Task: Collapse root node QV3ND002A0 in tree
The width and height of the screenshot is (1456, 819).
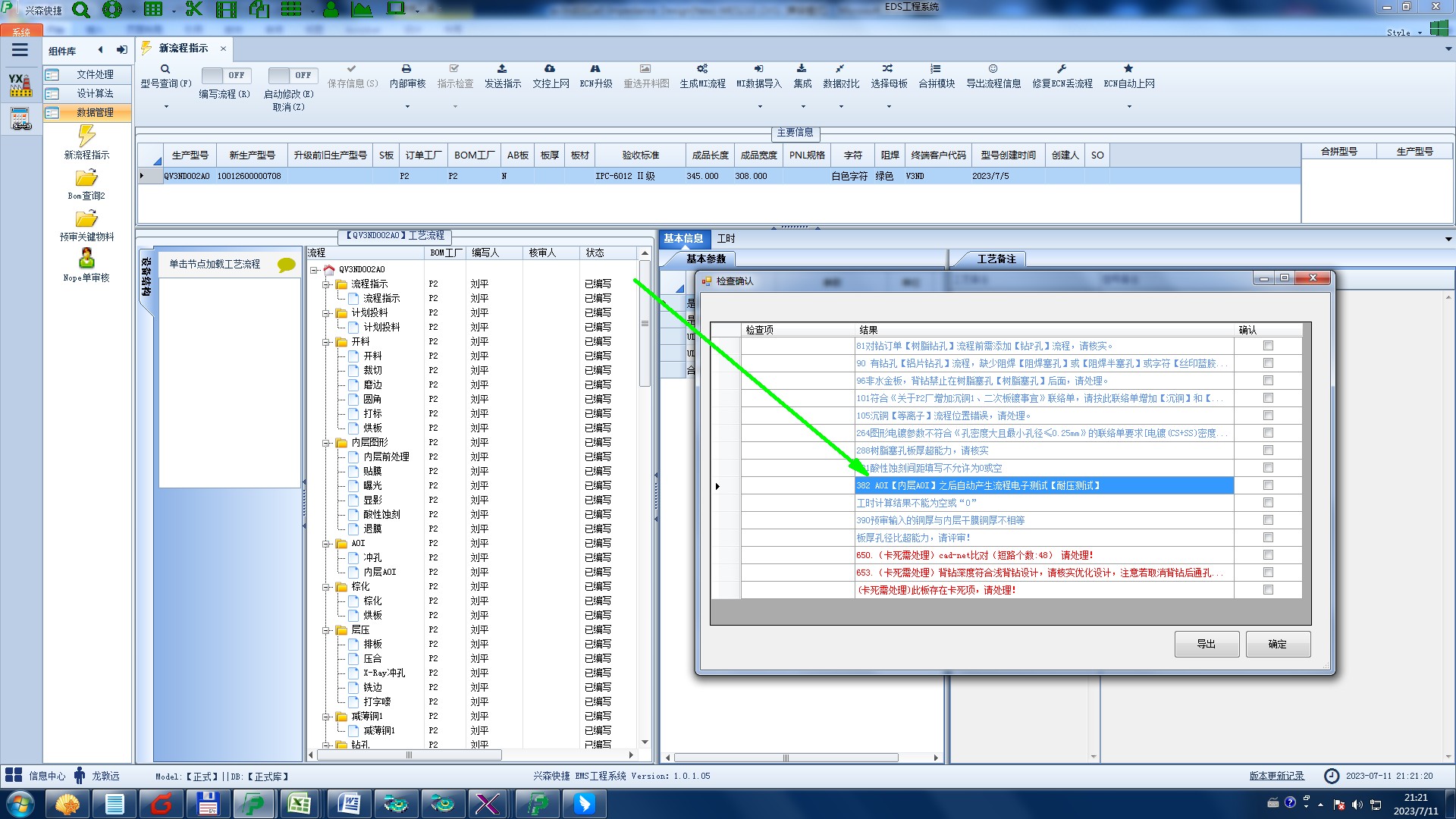Action: [x=314, y=270]
